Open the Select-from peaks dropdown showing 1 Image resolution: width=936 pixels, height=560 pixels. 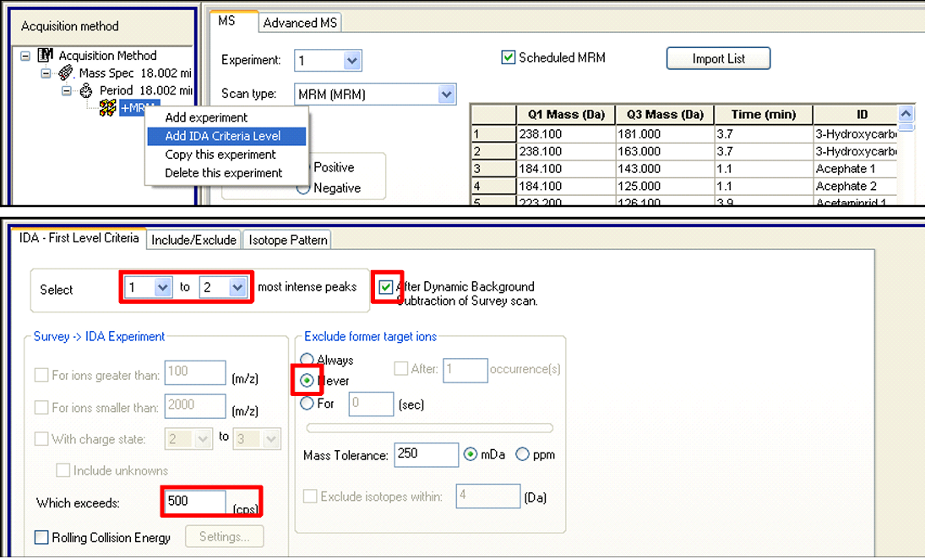[162, 288]
